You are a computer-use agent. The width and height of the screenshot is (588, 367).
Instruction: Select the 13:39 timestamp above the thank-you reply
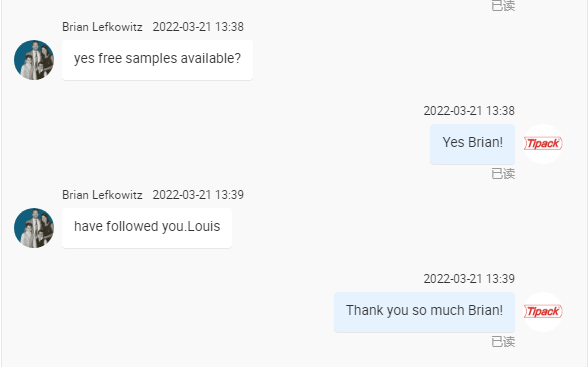click(x=469, y=279)
